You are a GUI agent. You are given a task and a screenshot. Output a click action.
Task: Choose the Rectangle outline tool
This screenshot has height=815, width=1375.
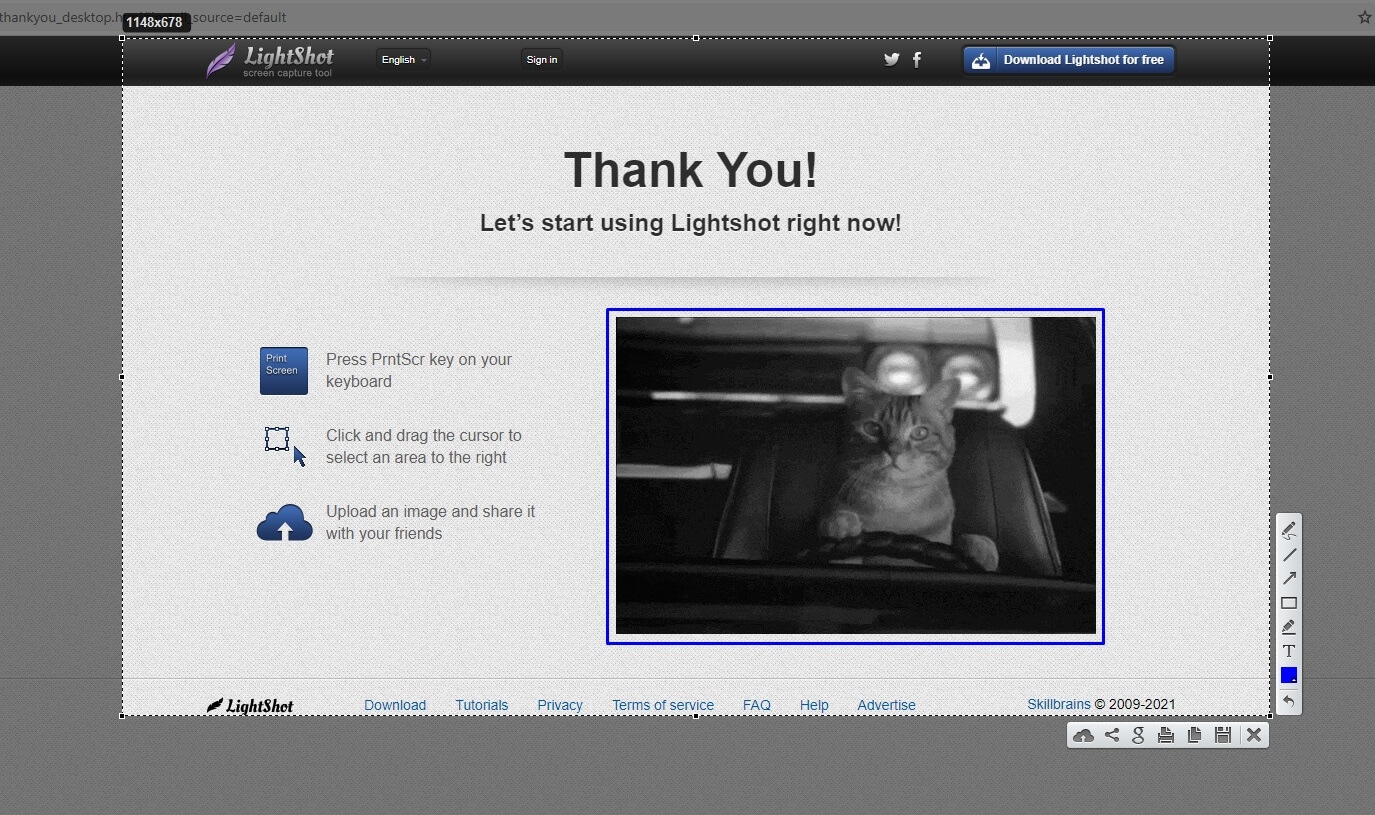pos(1289,602)
